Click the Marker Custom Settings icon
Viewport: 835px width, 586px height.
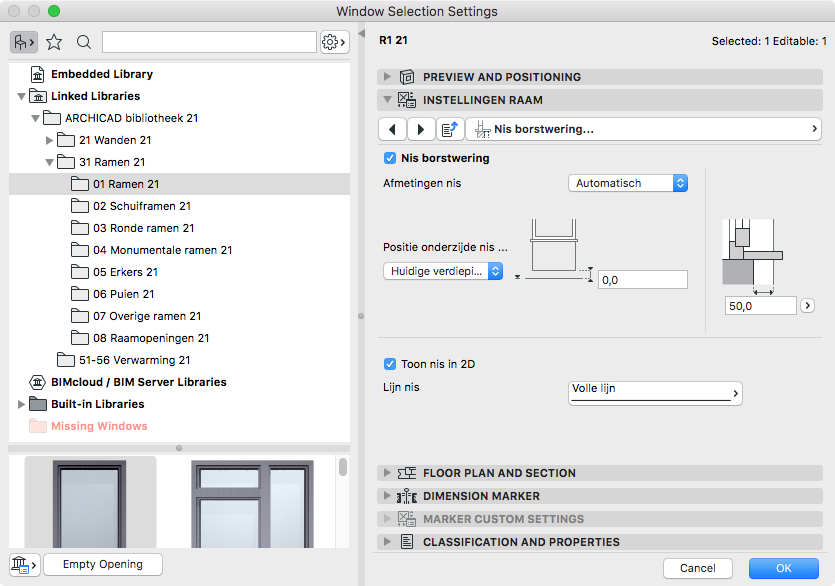pos(407,518)
